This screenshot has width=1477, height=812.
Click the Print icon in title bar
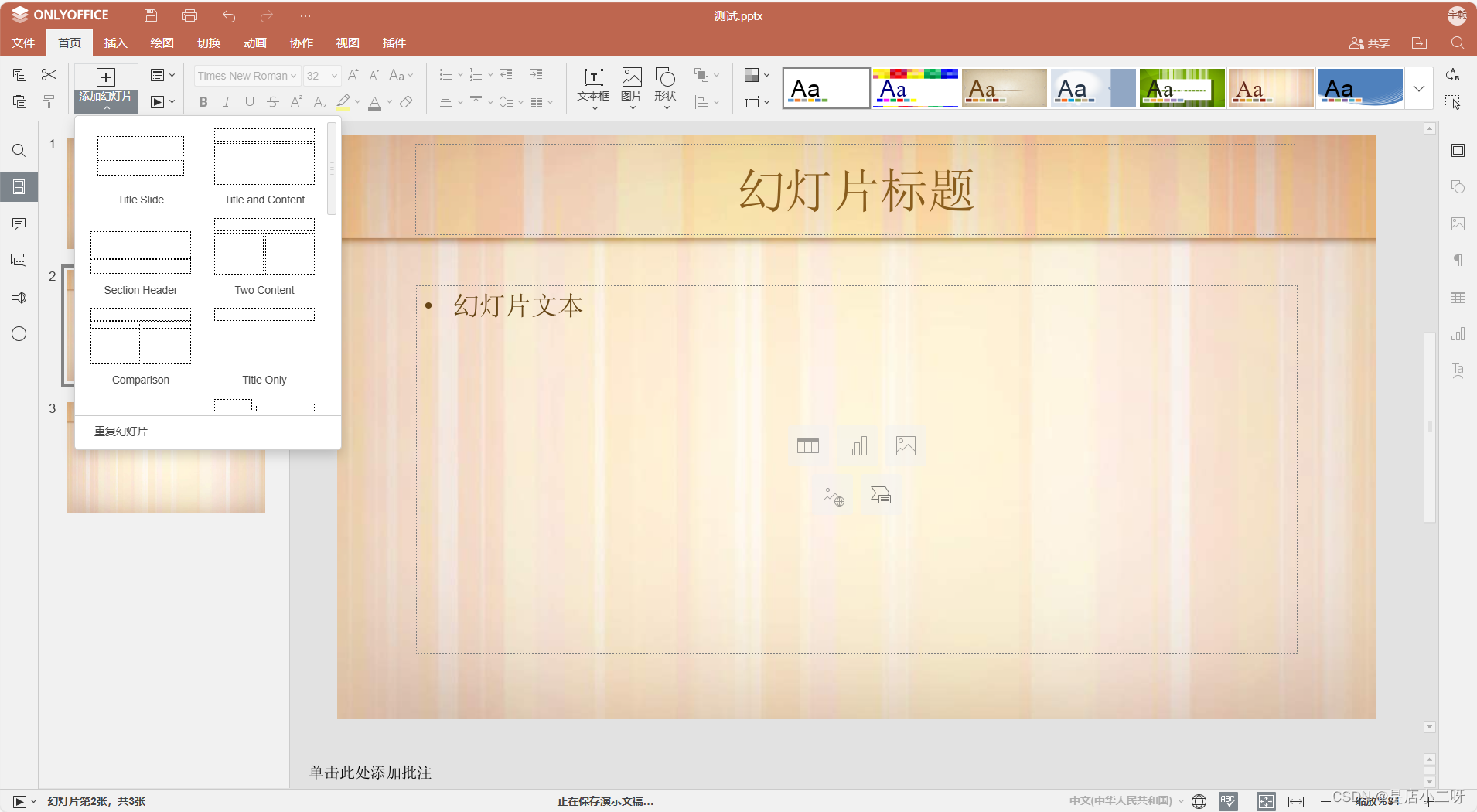189,15
